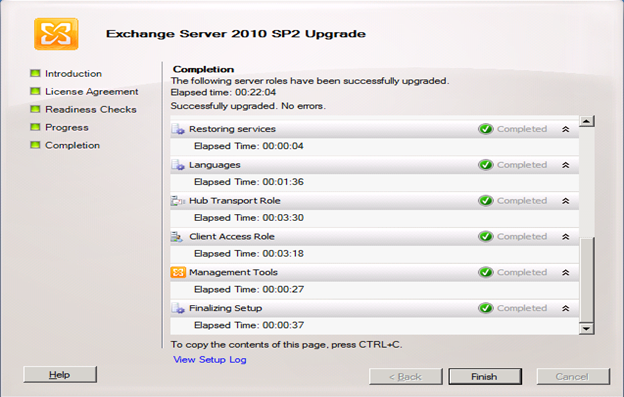Click Completed status for Finalizing Setup

(x=522, y=308)
